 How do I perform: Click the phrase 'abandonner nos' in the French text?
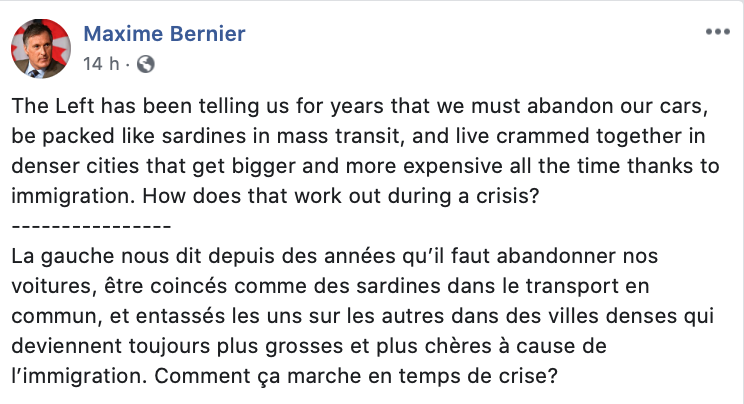point(577,256)
